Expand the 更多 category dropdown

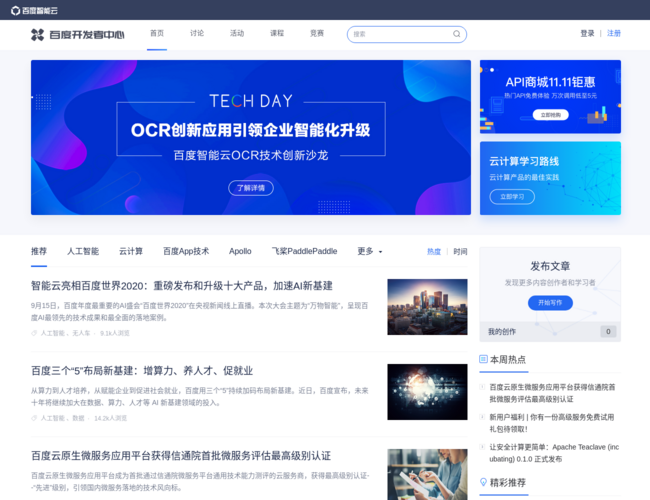pyautogui.click(x=370, y=251)
